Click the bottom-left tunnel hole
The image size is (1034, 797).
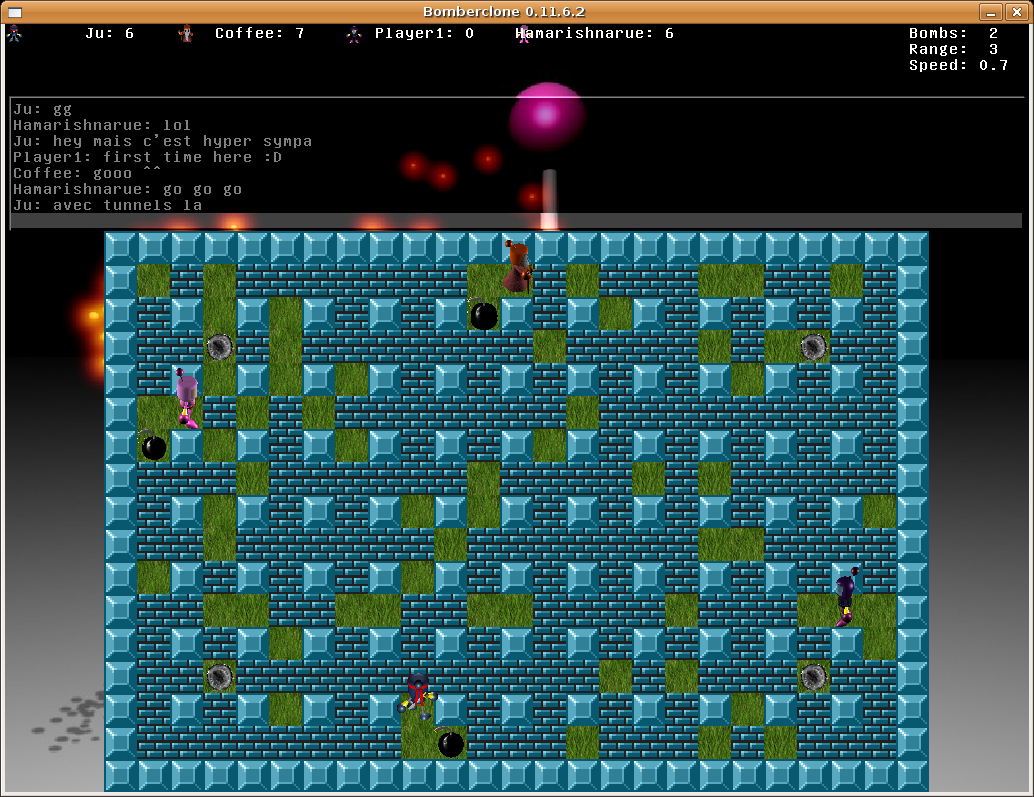pos(220,676)
